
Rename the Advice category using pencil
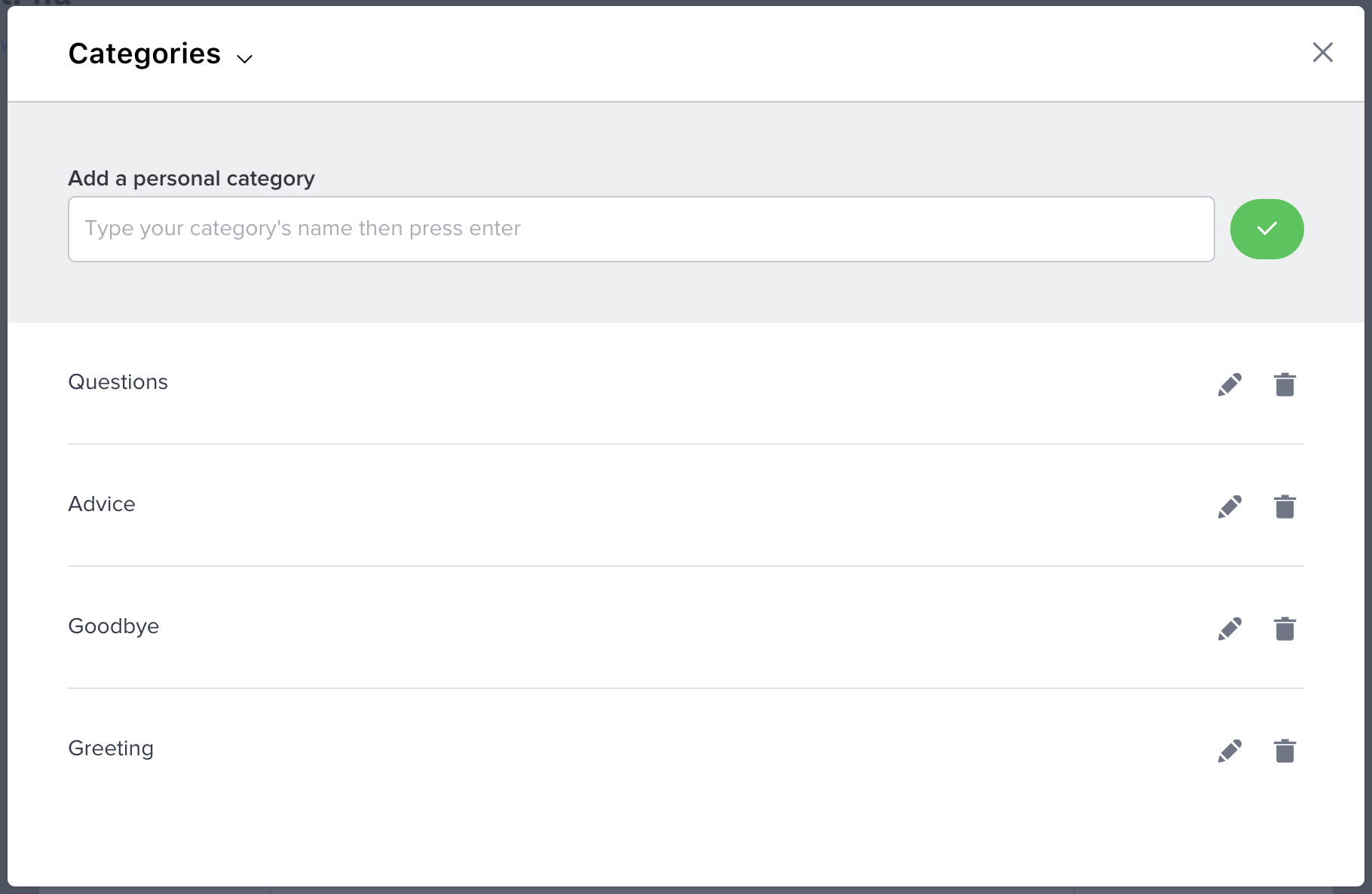(x=1230, y=507)
